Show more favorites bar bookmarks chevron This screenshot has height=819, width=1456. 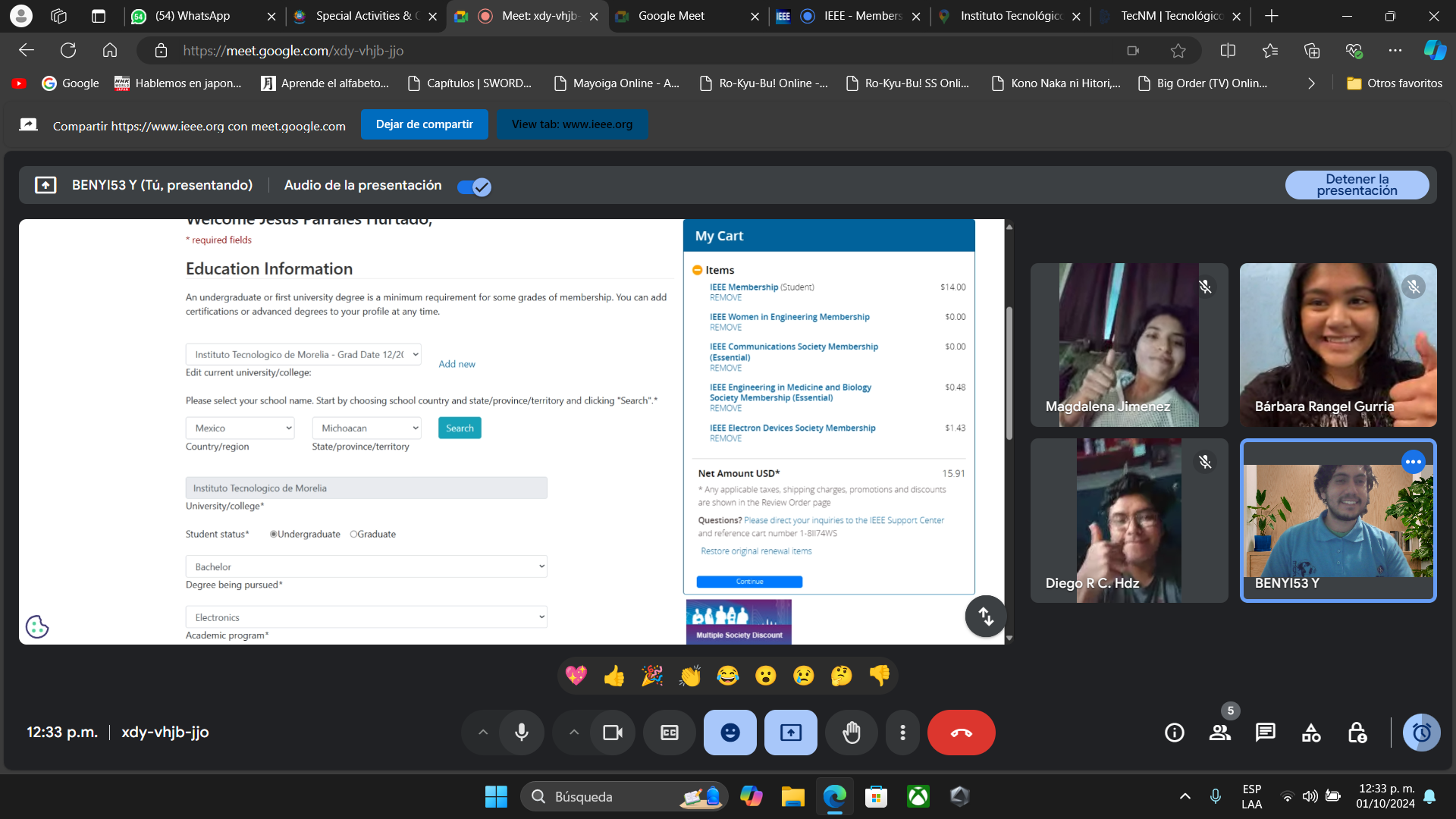tap(1311, 83)
